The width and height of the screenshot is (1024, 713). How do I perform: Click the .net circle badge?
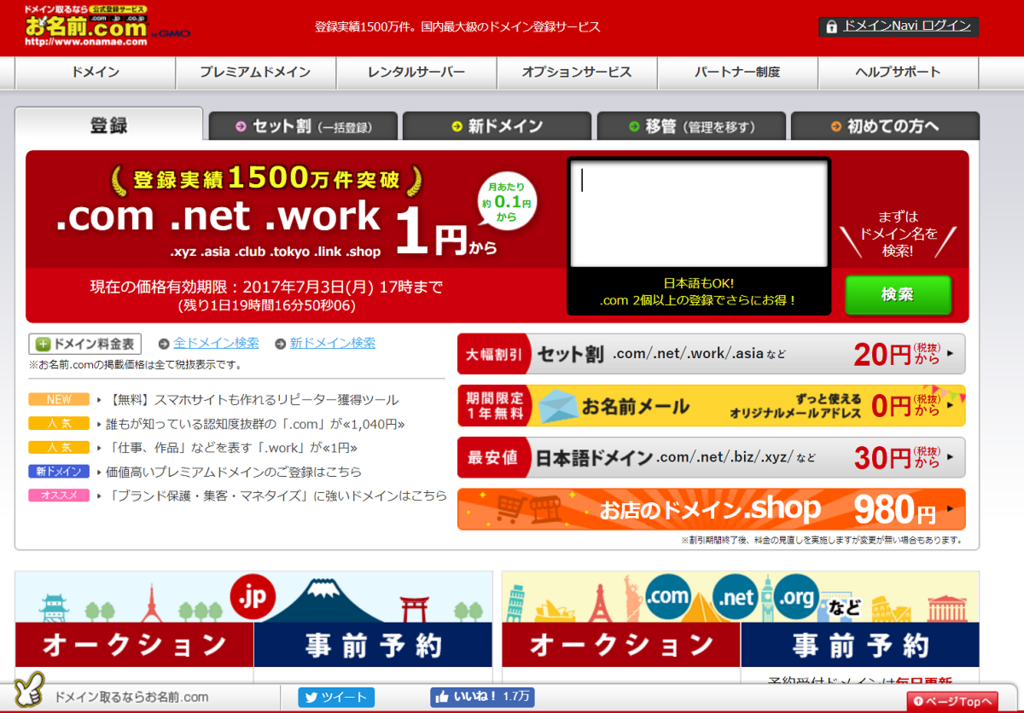[735, 597]
